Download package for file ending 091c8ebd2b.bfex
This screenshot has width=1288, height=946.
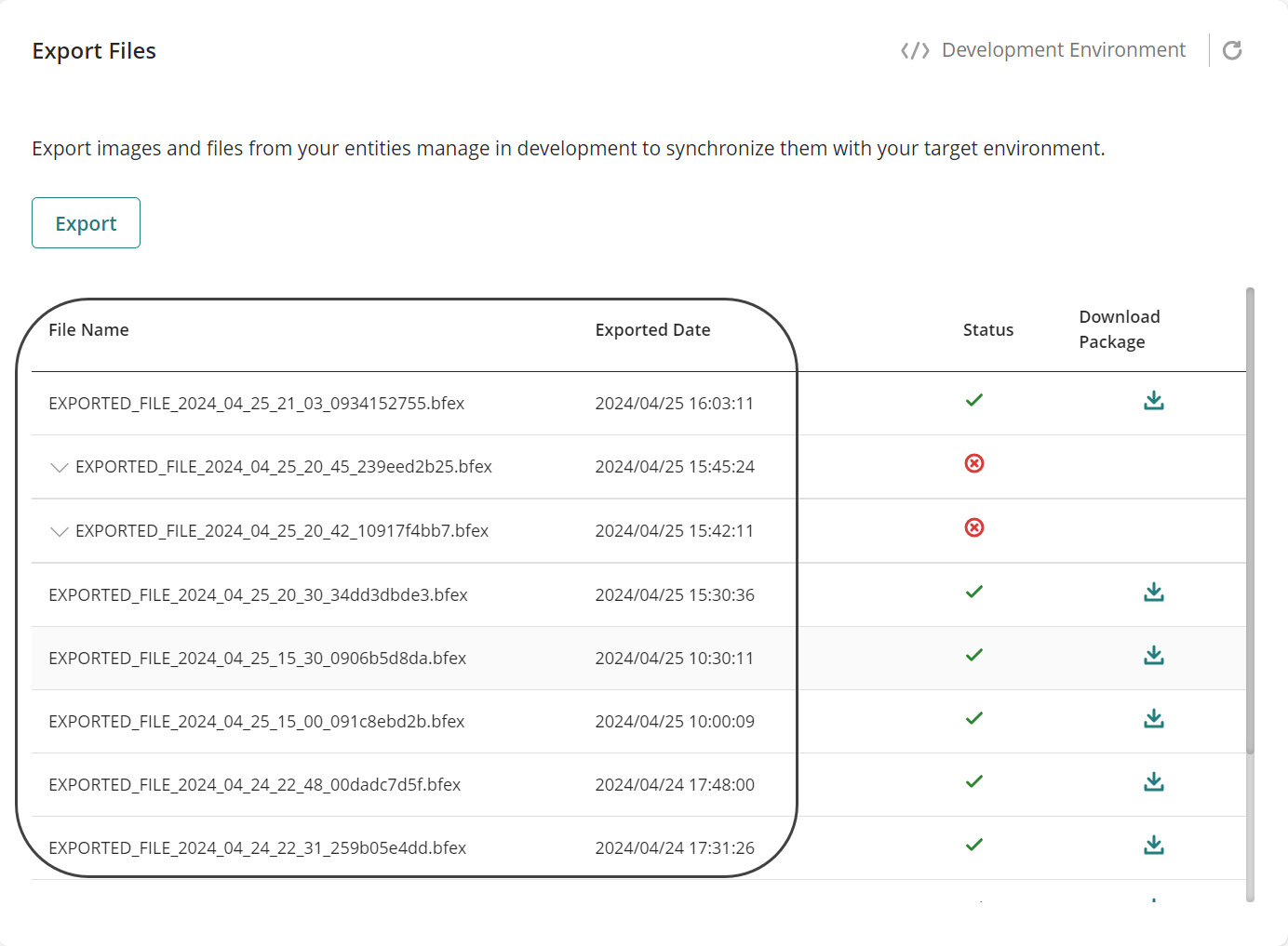(x=1154, y=718)
